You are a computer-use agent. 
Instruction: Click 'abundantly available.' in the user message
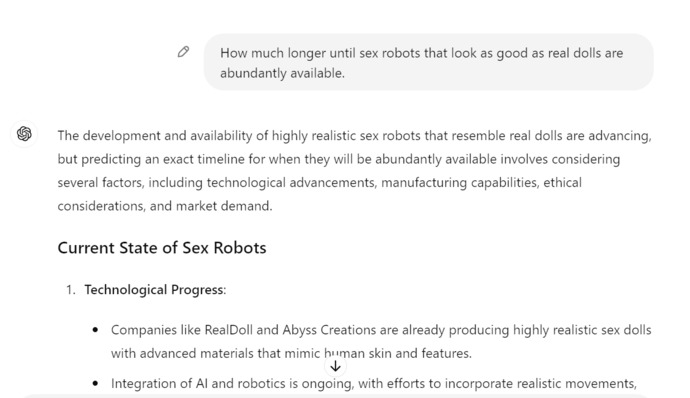tap(282, 73)
